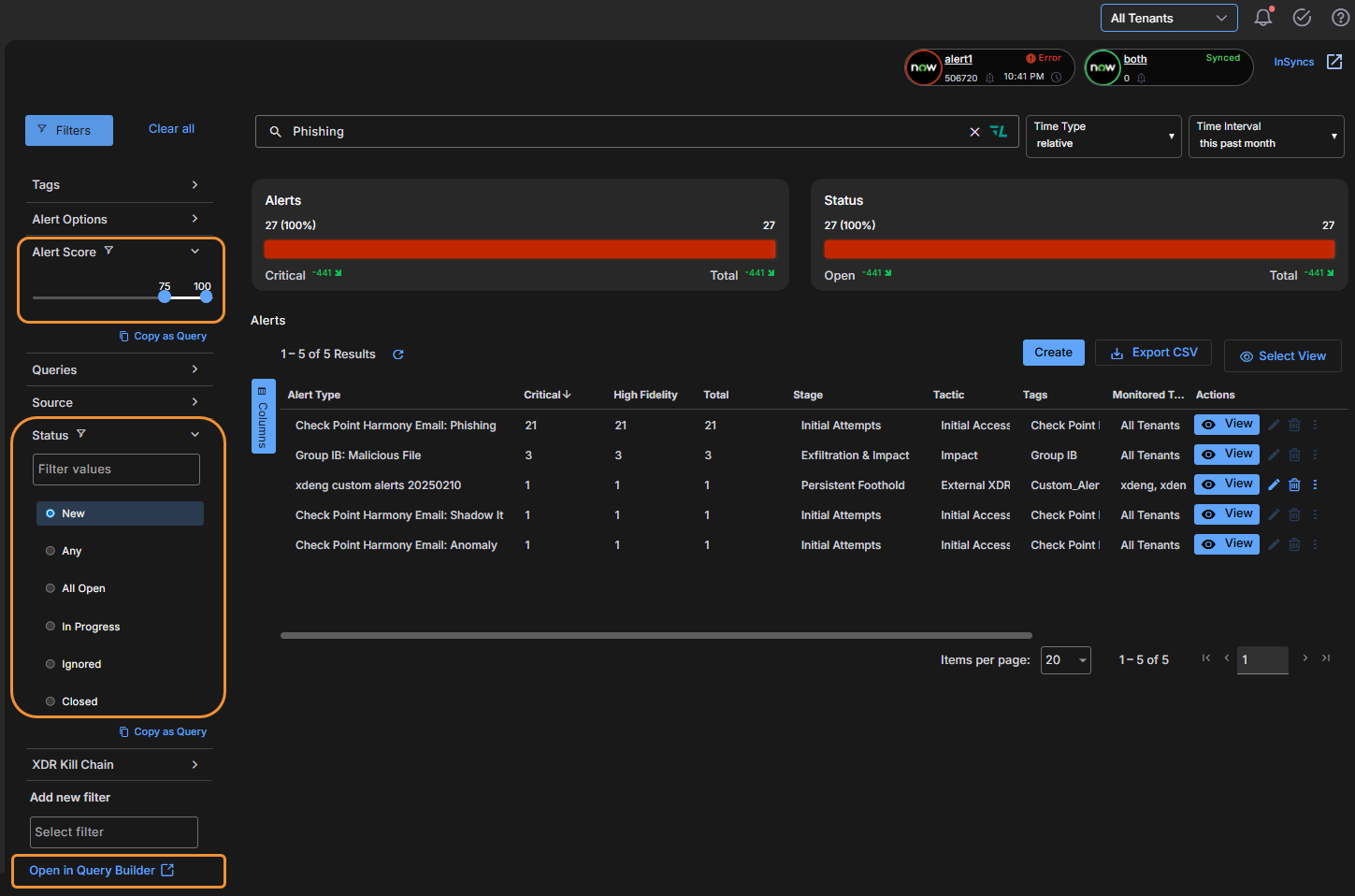The image size is (1355, 896).
Task: Click the Filter values input field
Action: [x=115, y=469]
